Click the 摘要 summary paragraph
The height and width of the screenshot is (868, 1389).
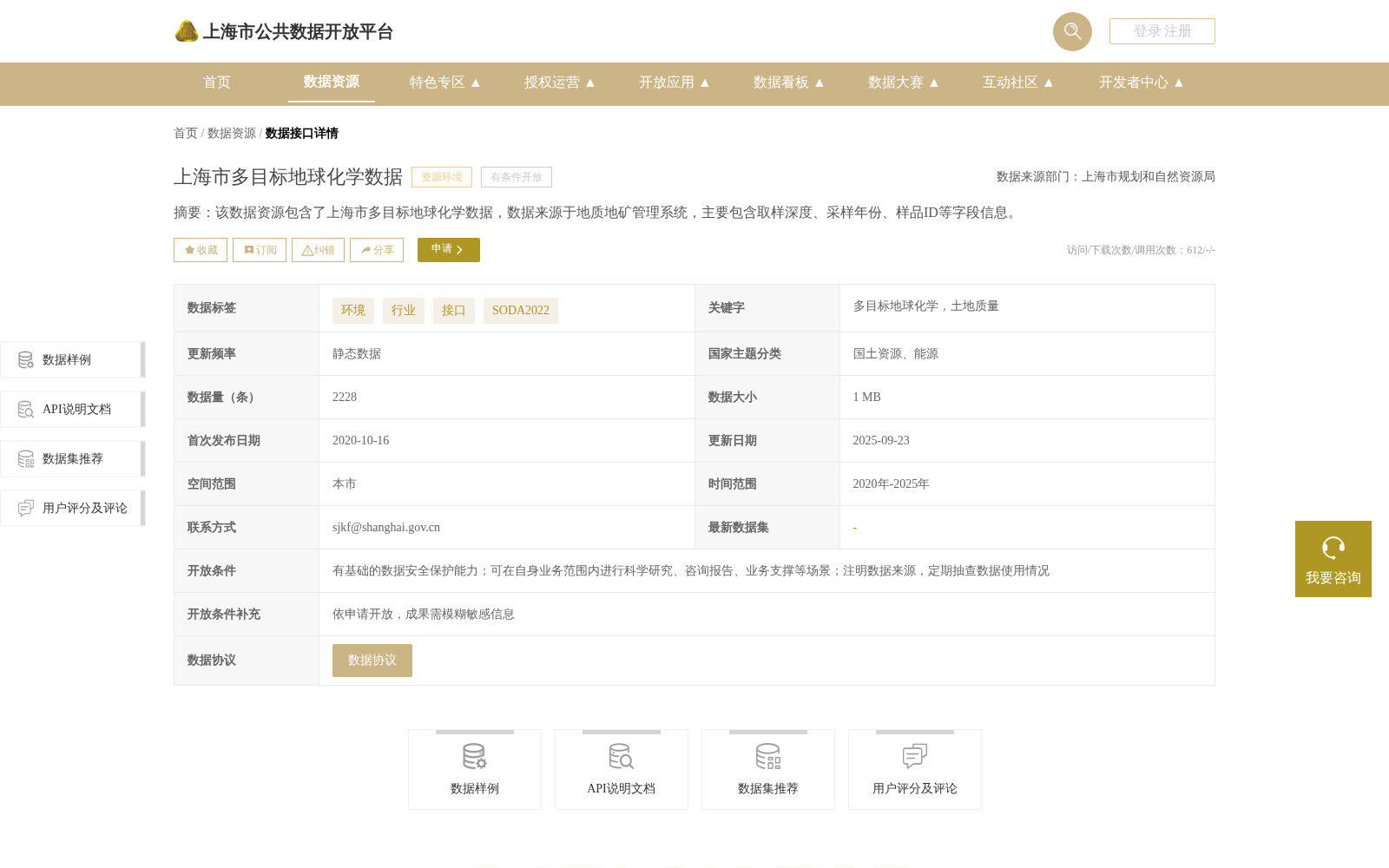(x=597, y=213)
